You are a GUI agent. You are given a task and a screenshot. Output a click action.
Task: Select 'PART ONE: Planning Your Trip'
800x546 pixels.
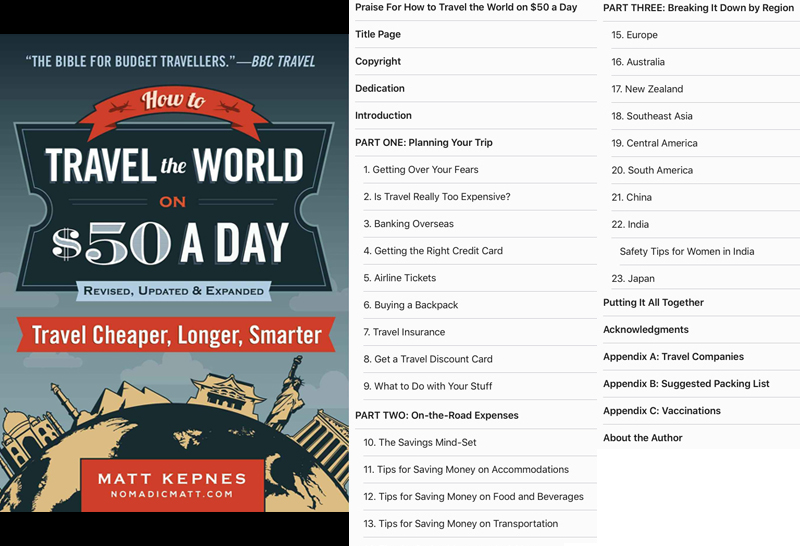(476, 142)
